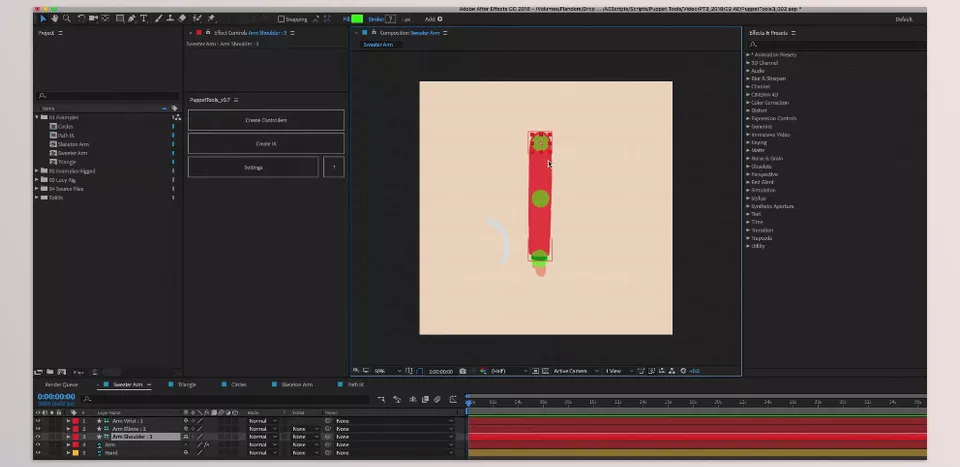960x467 pixels.
Task: Click the green Fill color swatch
Action: click(x=357, y=19)
